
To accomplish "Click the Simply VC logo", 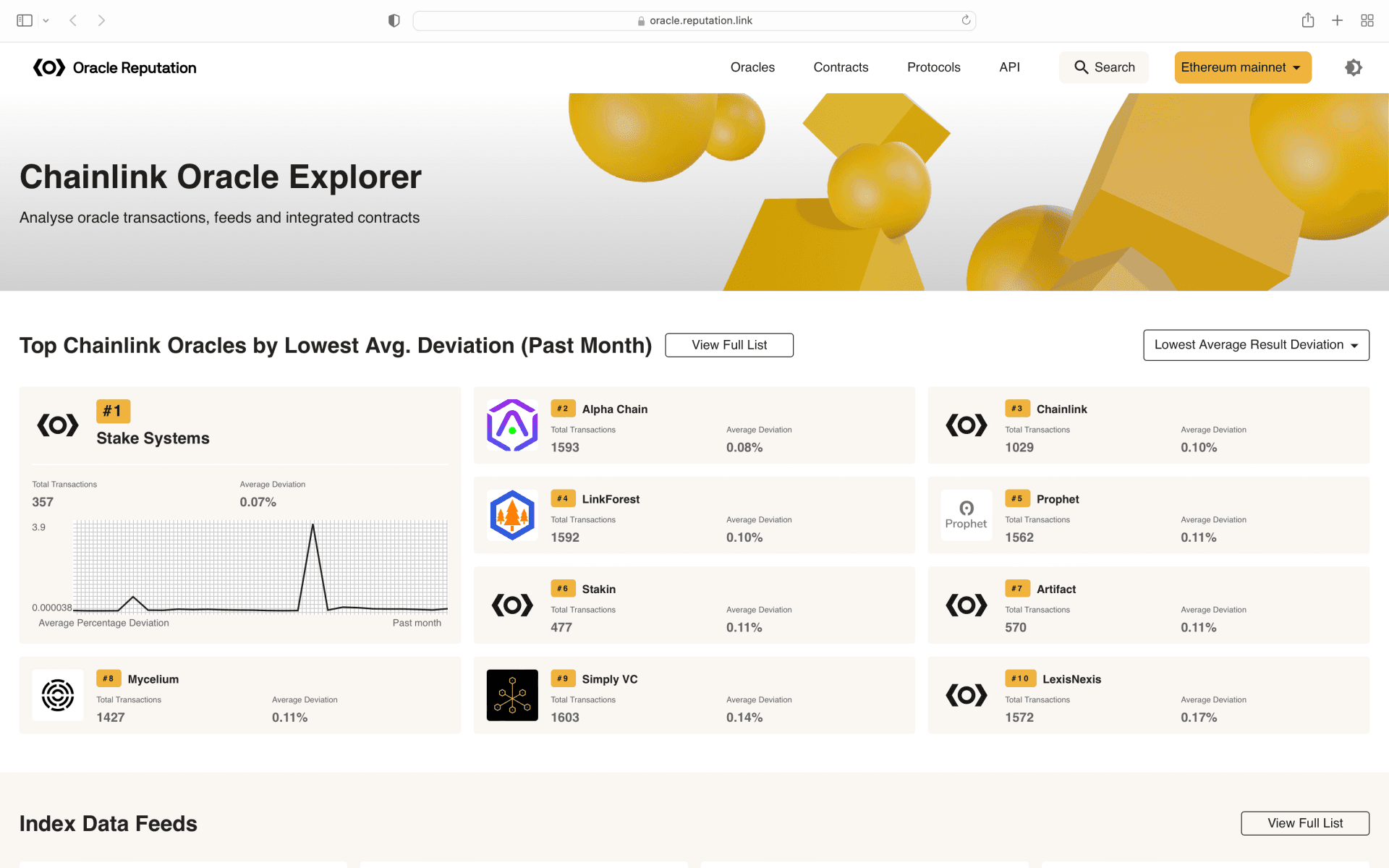I will (x=512, y=695).
